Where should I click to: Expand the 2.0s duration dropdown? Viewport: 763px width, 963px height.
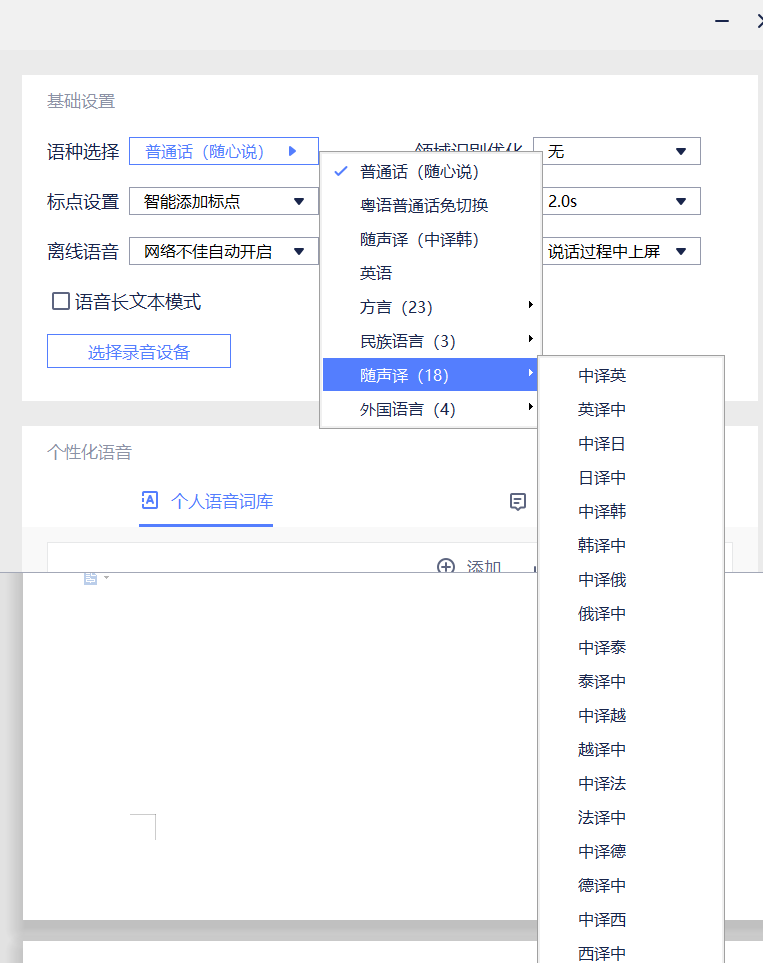click(617, 202)
